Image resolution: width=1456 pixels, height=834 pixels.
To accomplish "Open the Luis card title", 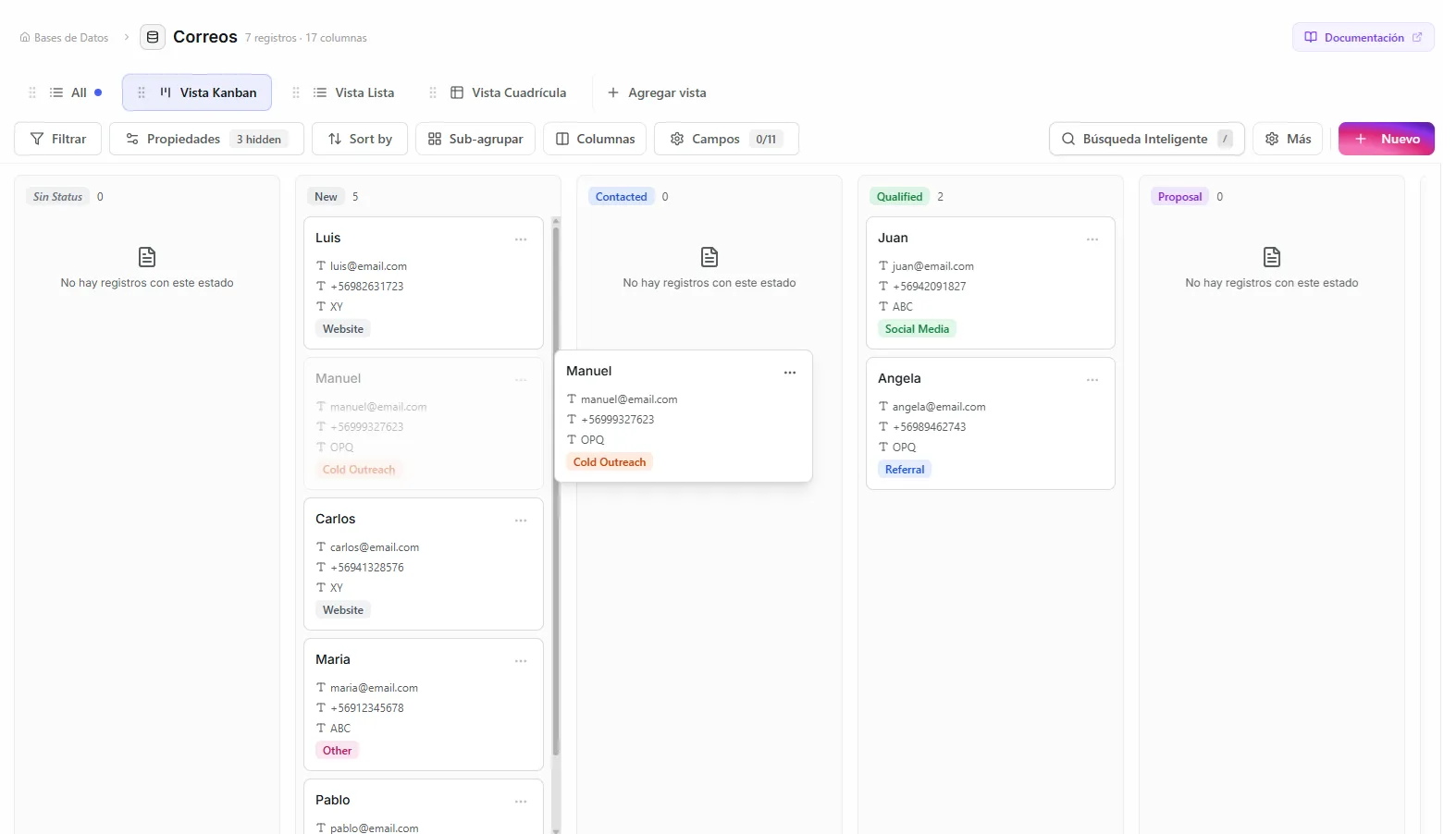I will (328, 238).
